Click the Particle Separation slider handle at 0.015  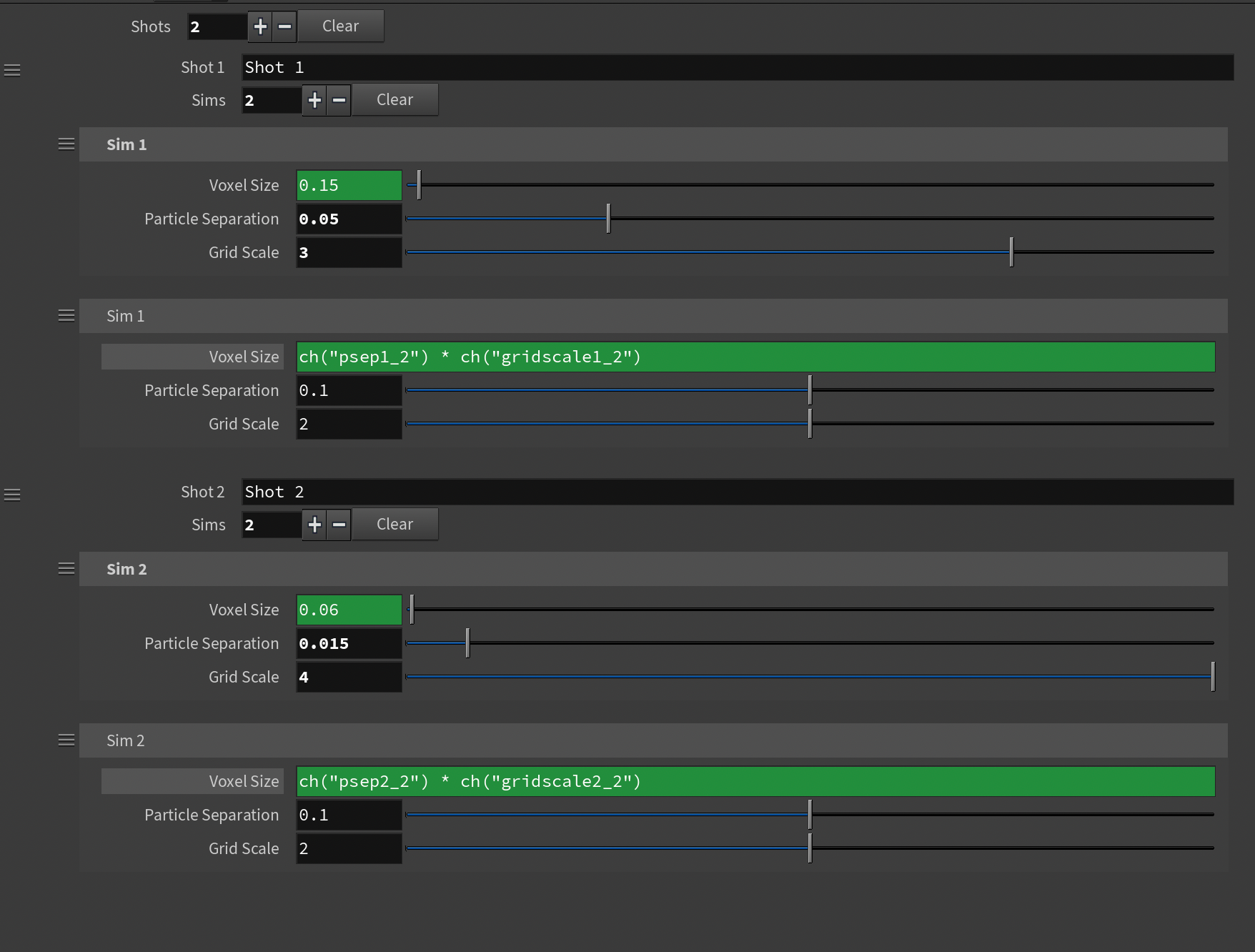click(467, 643)
